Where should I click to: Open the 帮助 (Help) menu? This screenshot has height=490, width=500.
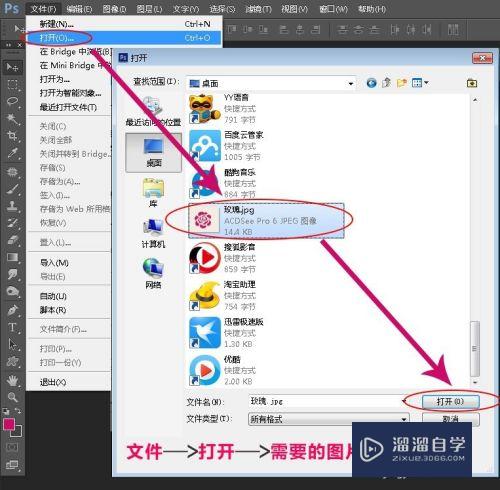click(371, 9)
